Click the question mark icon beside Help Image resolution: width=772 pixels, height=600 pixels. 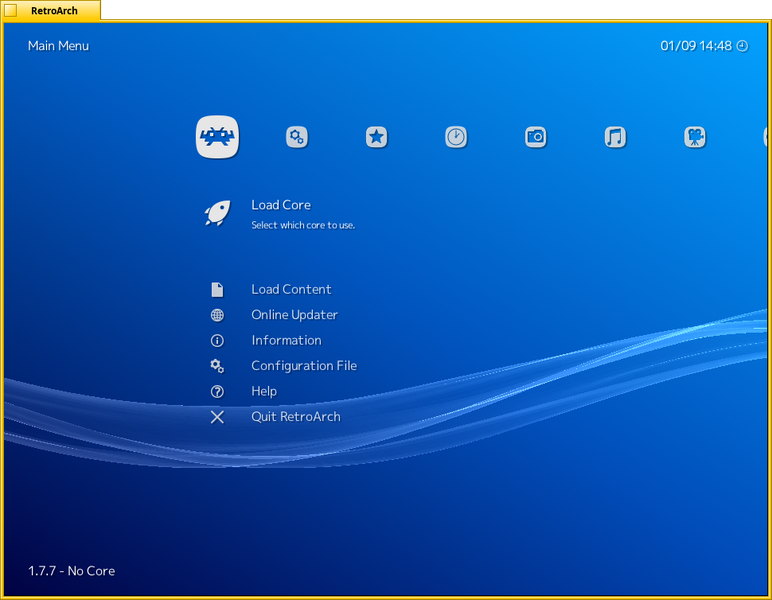(x=217, y=392)
